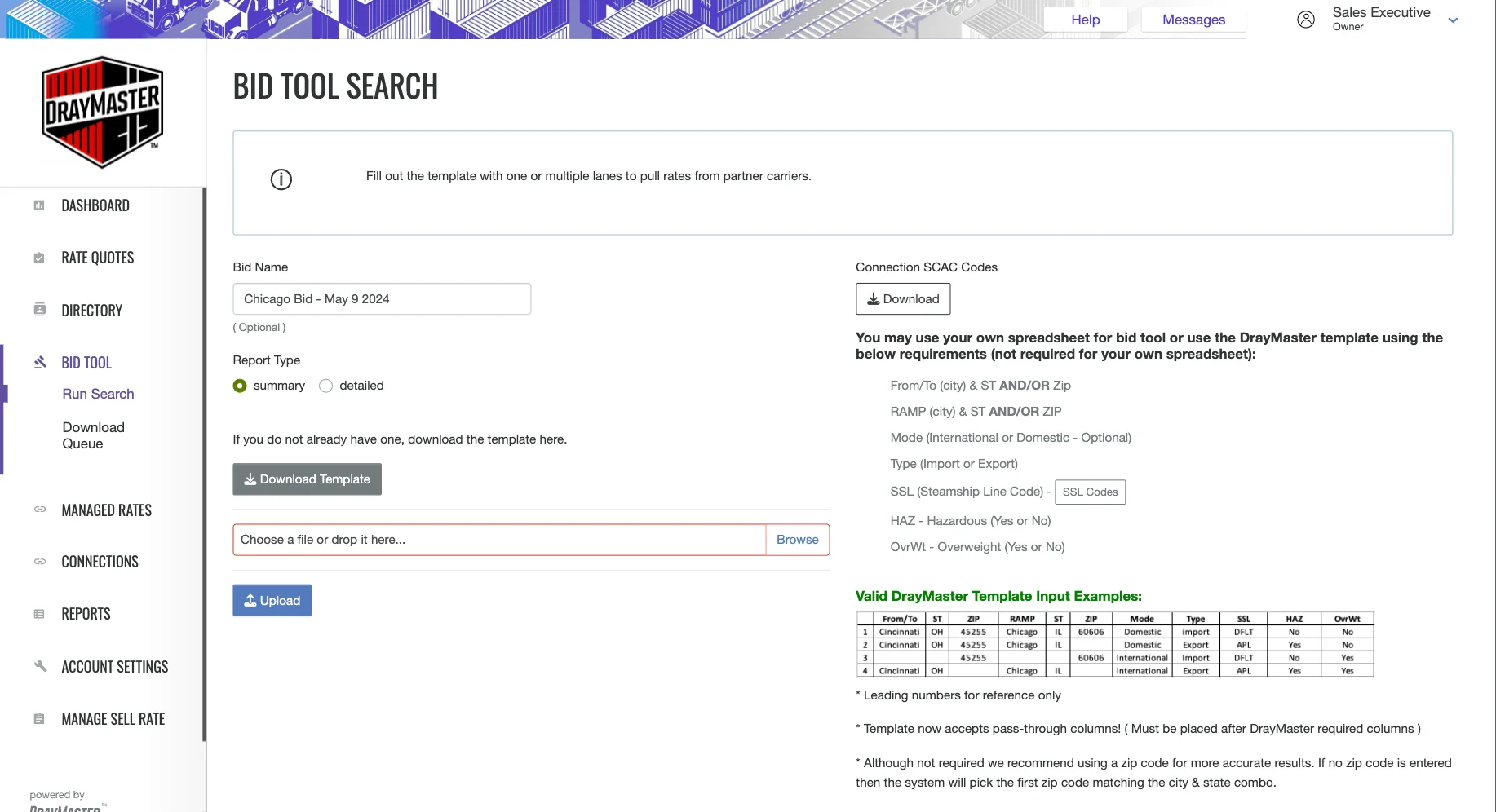Click the DrayMaster logo
This screenshot has height=812, width=1496.
tap(103, 113)
